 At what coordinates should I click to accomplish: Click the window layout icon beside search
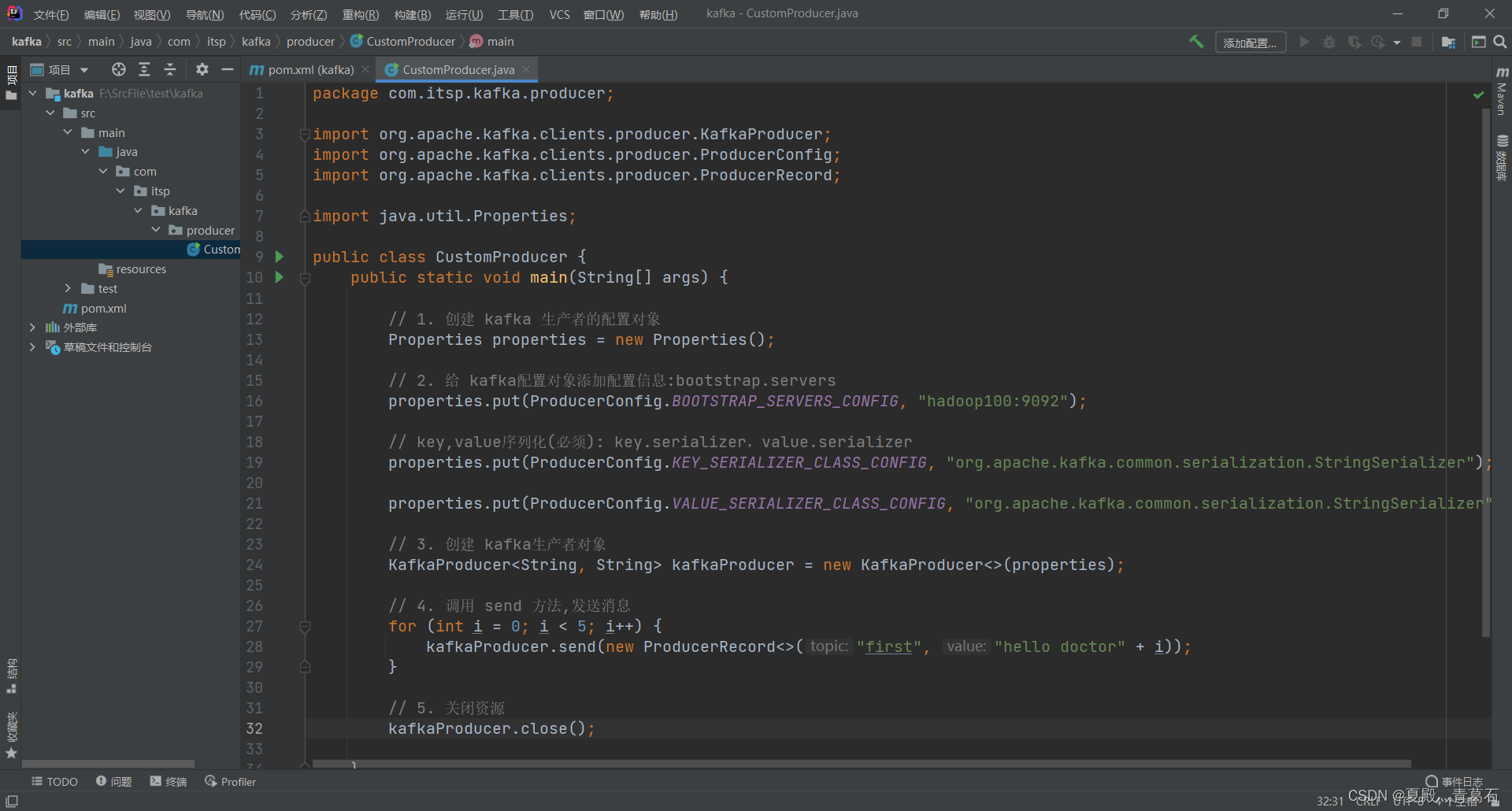tap(1478, 42)
